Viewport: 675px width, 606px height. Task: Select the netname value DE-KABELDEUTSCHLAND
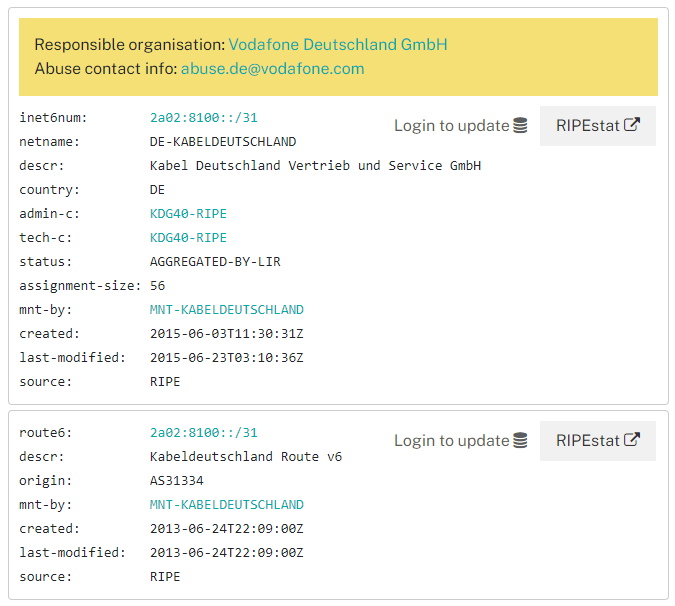click(223, 142)
